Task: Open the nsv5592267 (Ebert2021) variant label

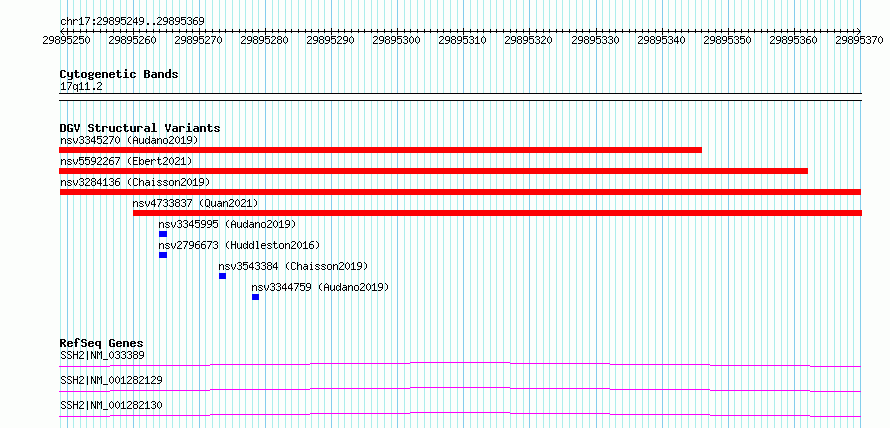Action: 126,161
